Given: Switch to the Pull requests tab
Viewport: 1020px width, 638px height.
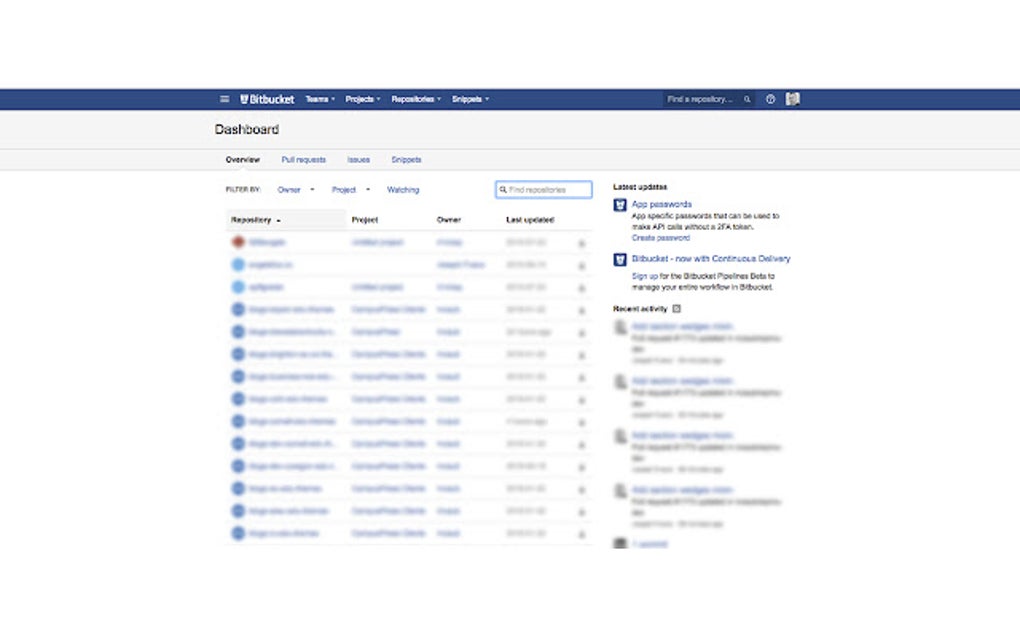Looking at the screenshot, I should tap(303, 159).
